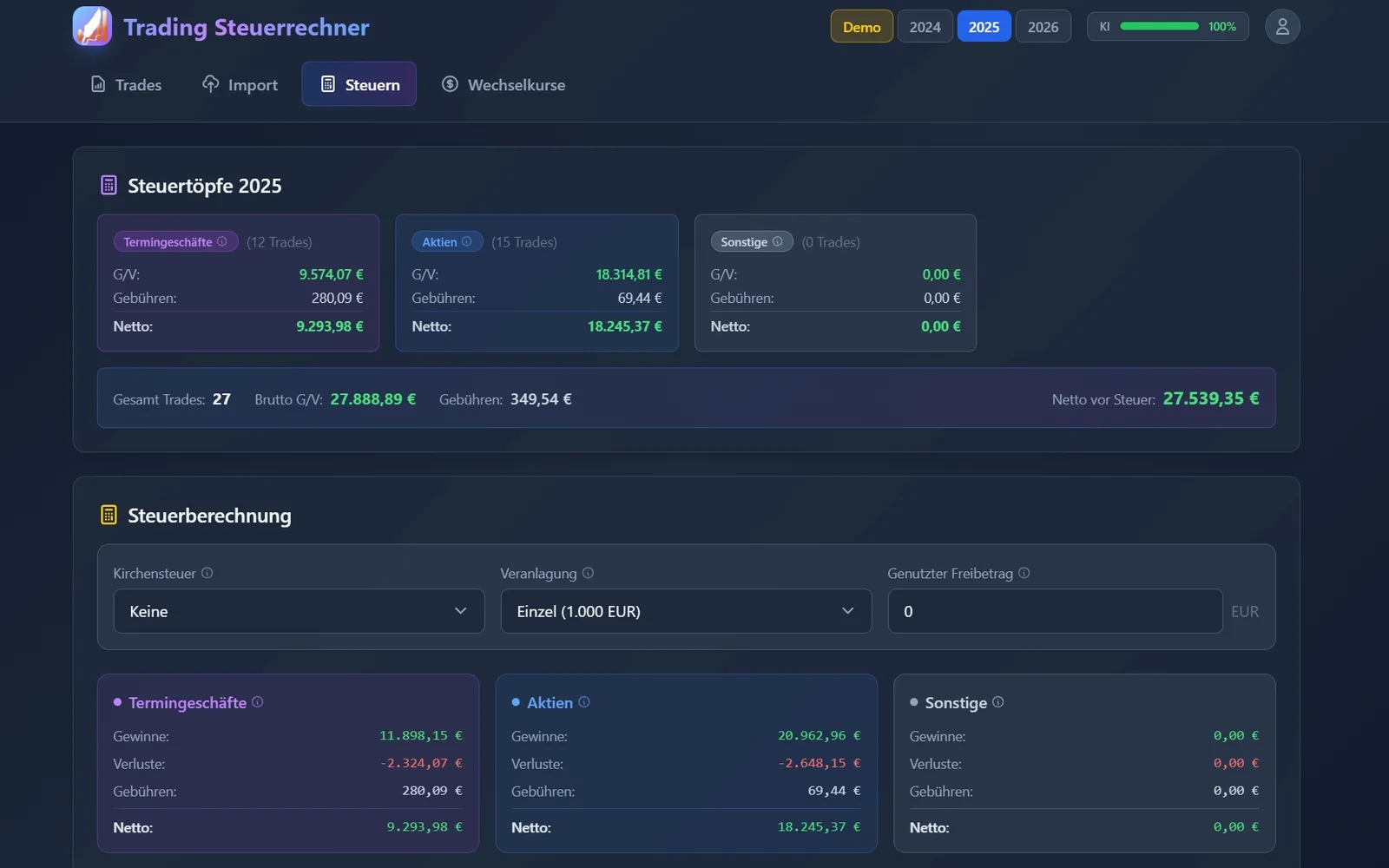Go to the Wechselkurse tab
Image resolution: width=1389 pixels, height=868 pixels.
click(x=504, y=84)
